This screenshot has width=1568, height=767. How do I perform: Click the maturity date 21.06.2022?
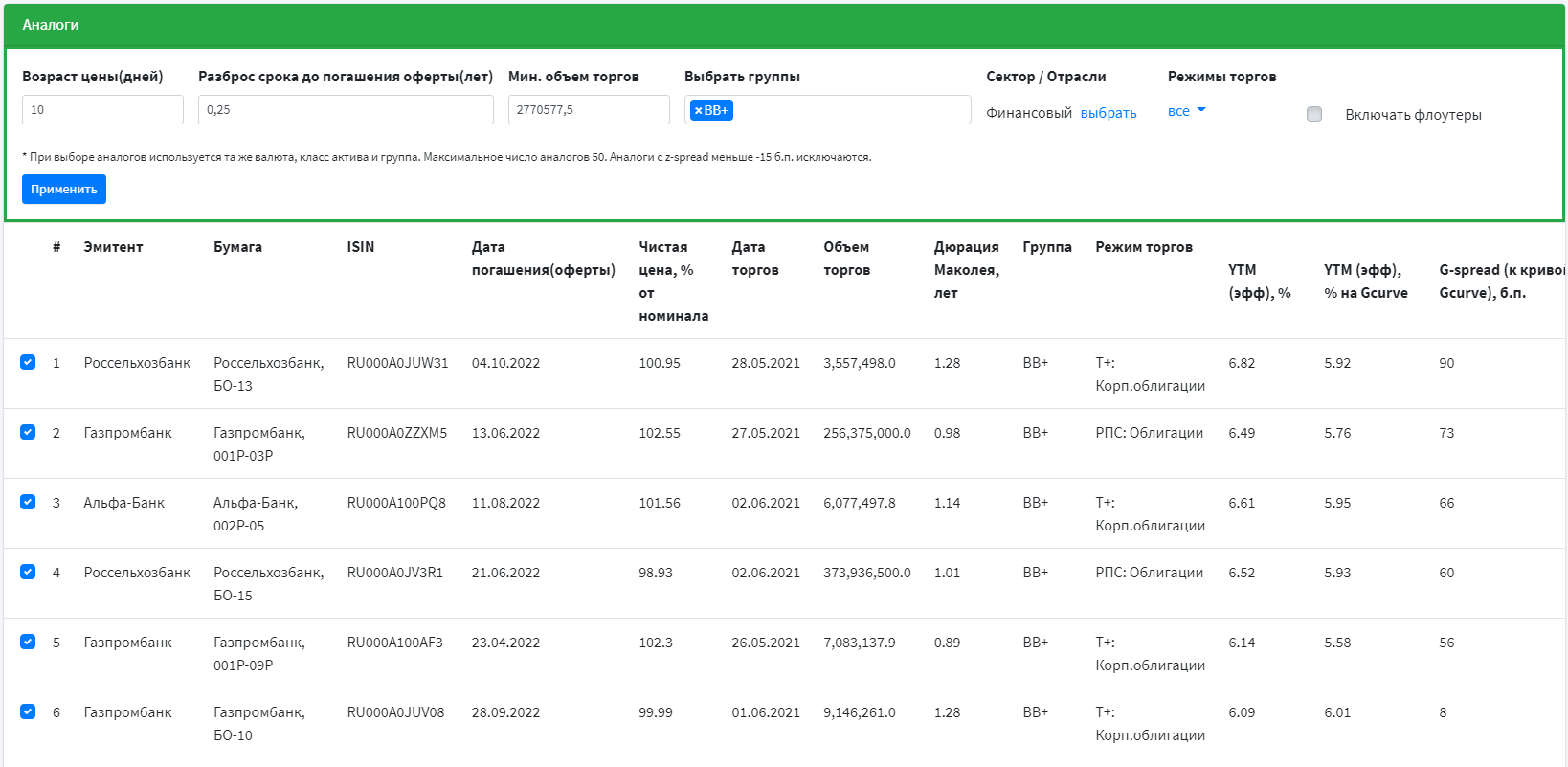click(505, 573)
